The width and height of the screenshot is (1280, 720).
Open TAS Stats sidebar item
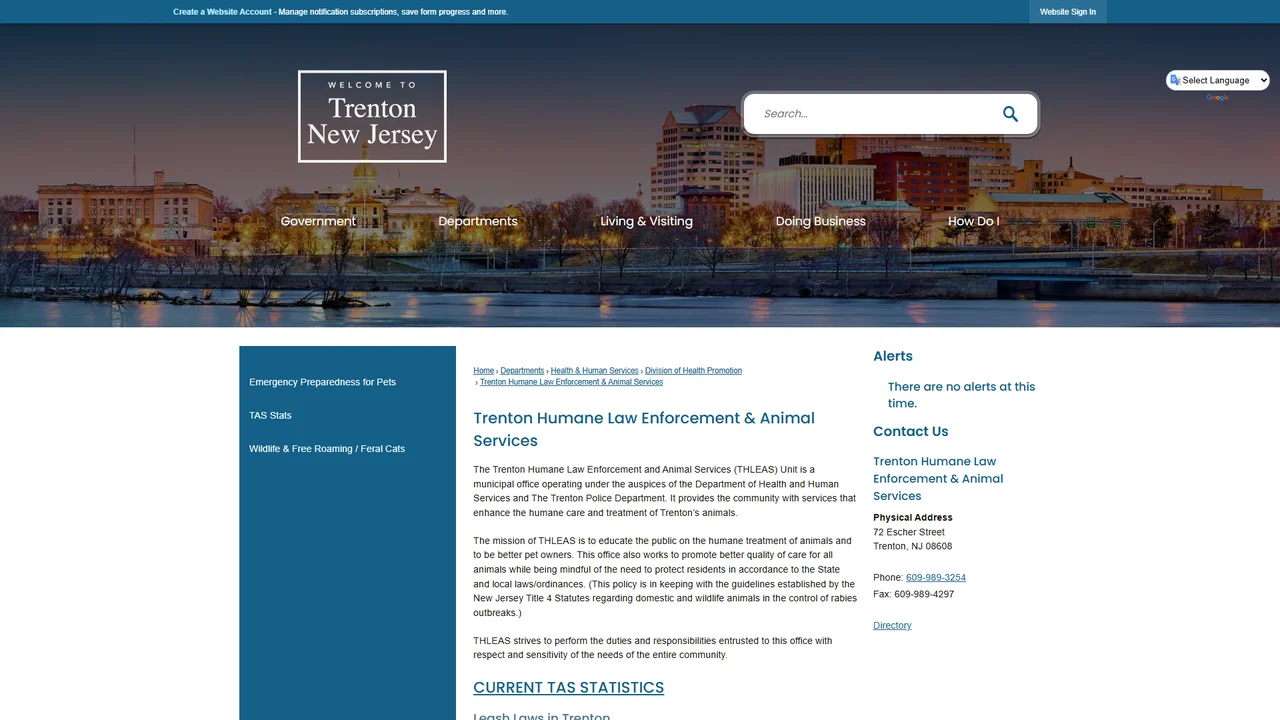click(x=270, y=415)
